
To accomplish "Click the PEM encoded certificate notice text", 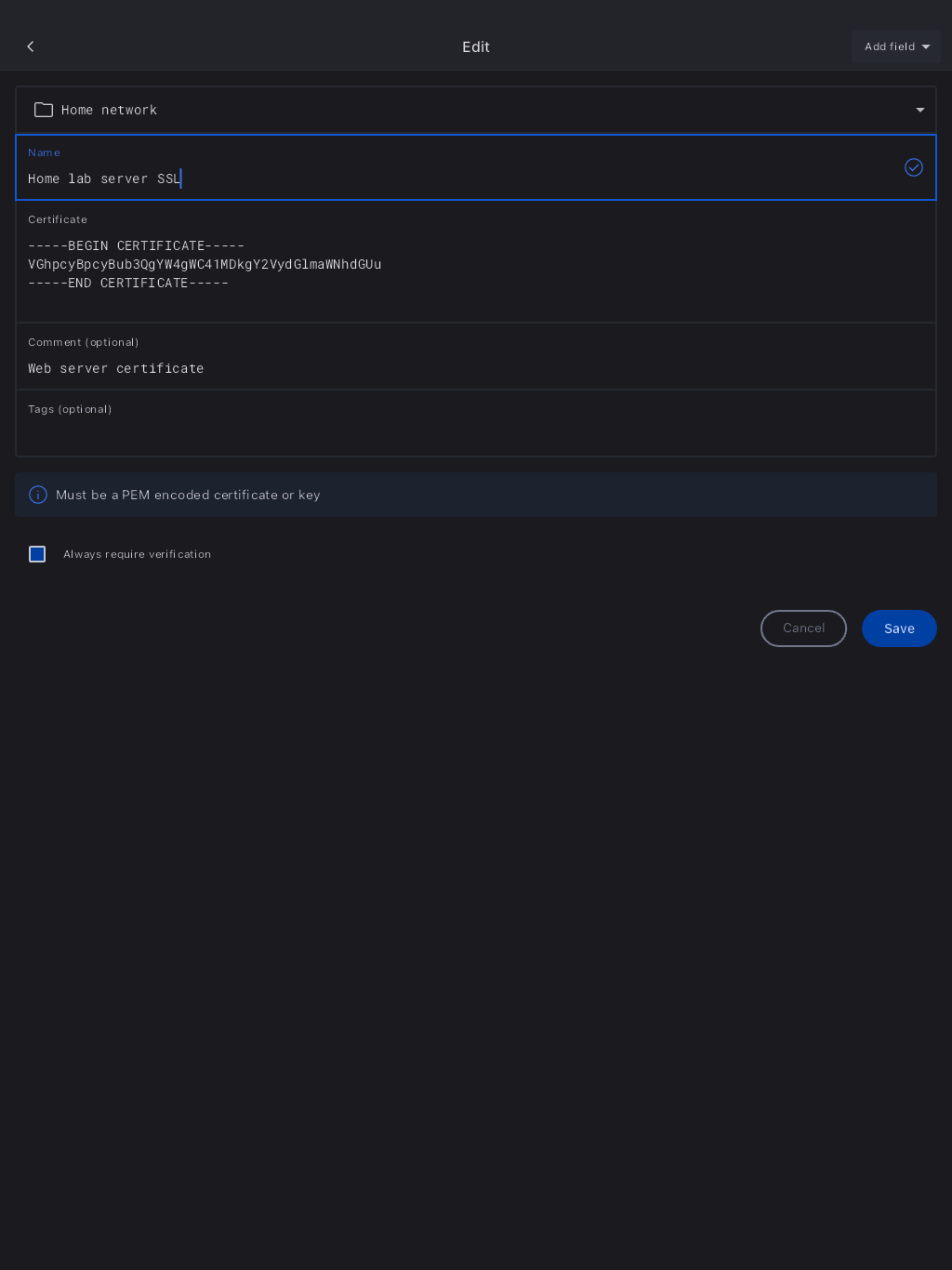I will pyautogui.click(x=188, y=495).
